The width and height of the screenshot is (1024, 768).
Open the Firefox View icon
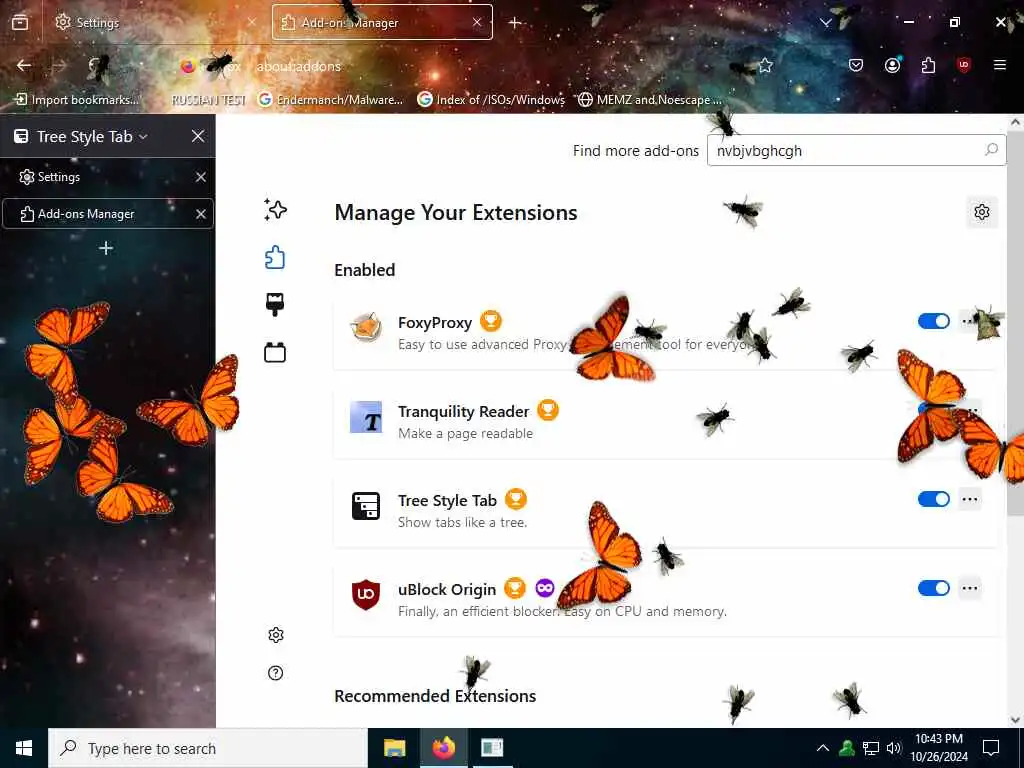click(x=20, y=22)
